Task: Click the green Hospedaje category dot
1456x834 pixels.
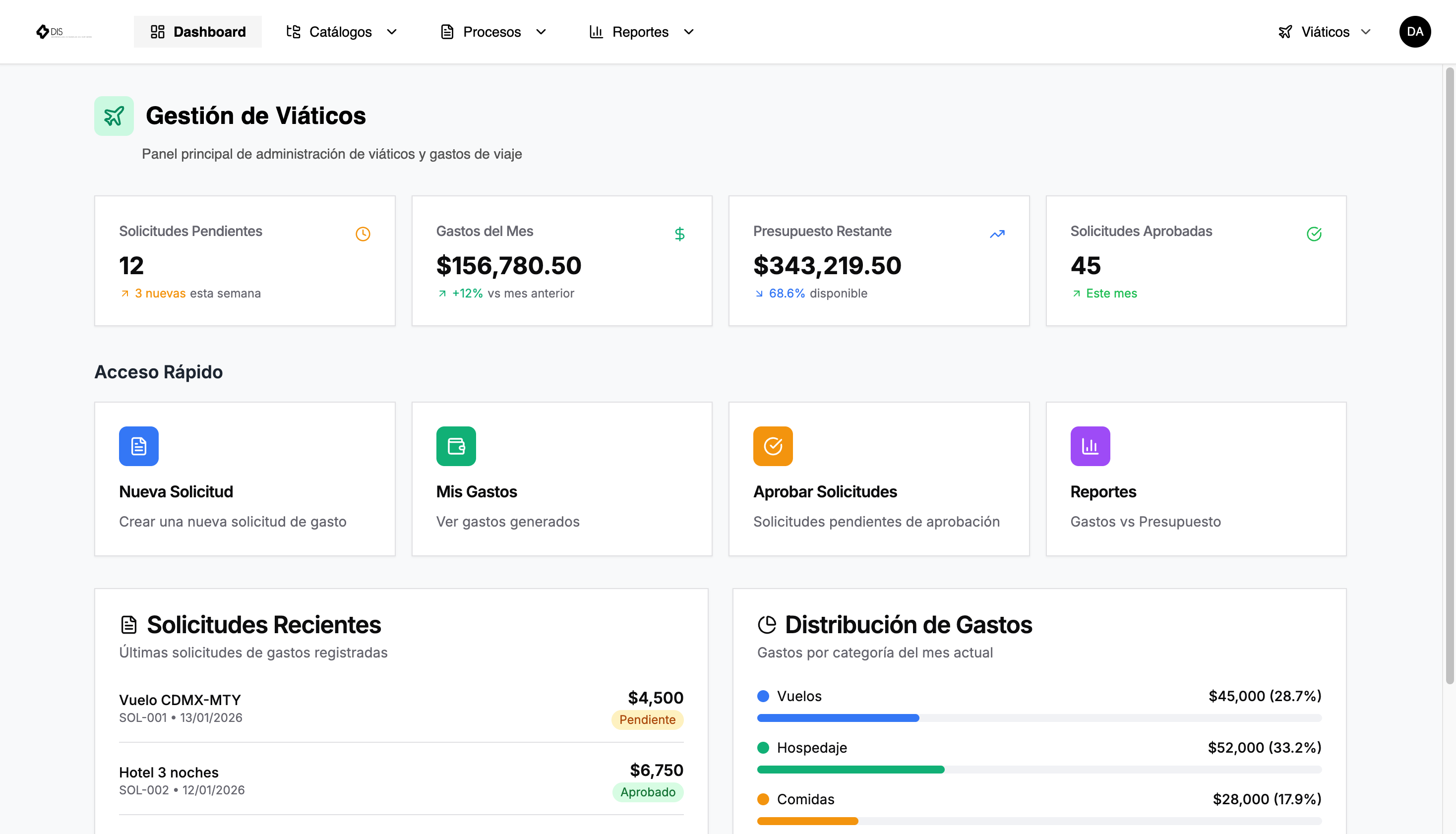Action: (763, 748)
